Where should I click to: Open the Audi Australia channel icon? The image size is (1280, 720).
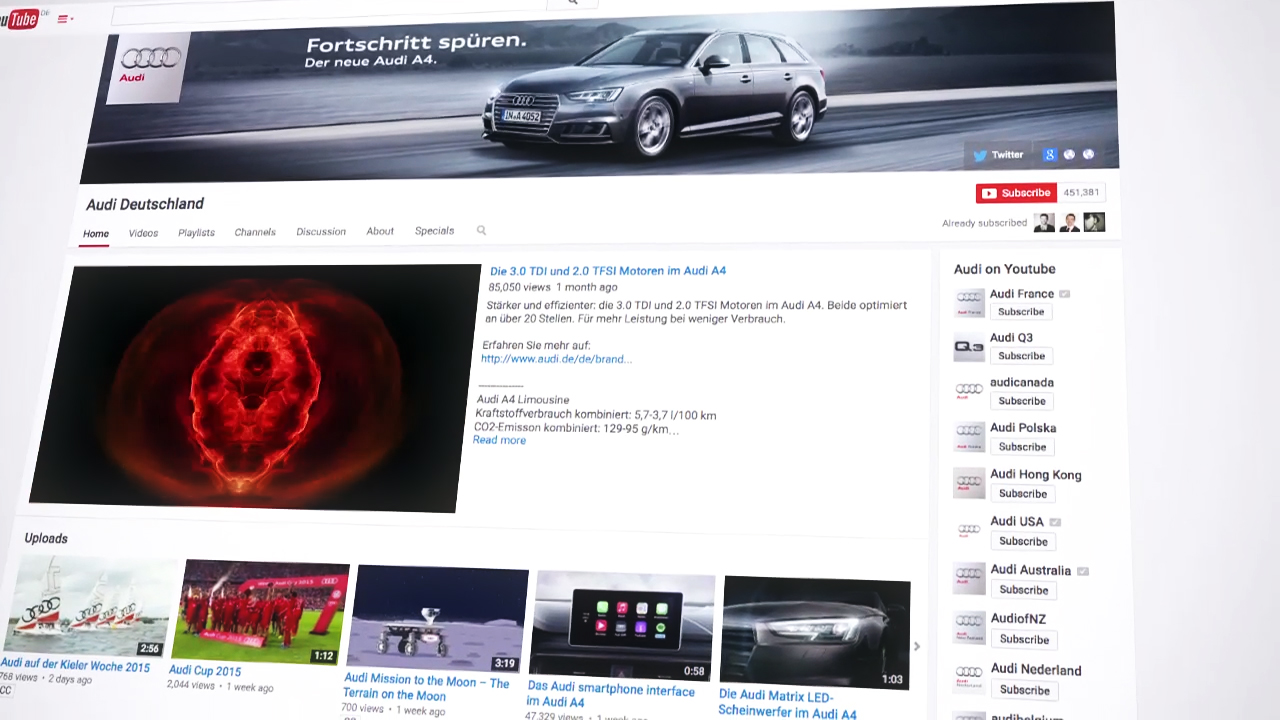[969, 579]
